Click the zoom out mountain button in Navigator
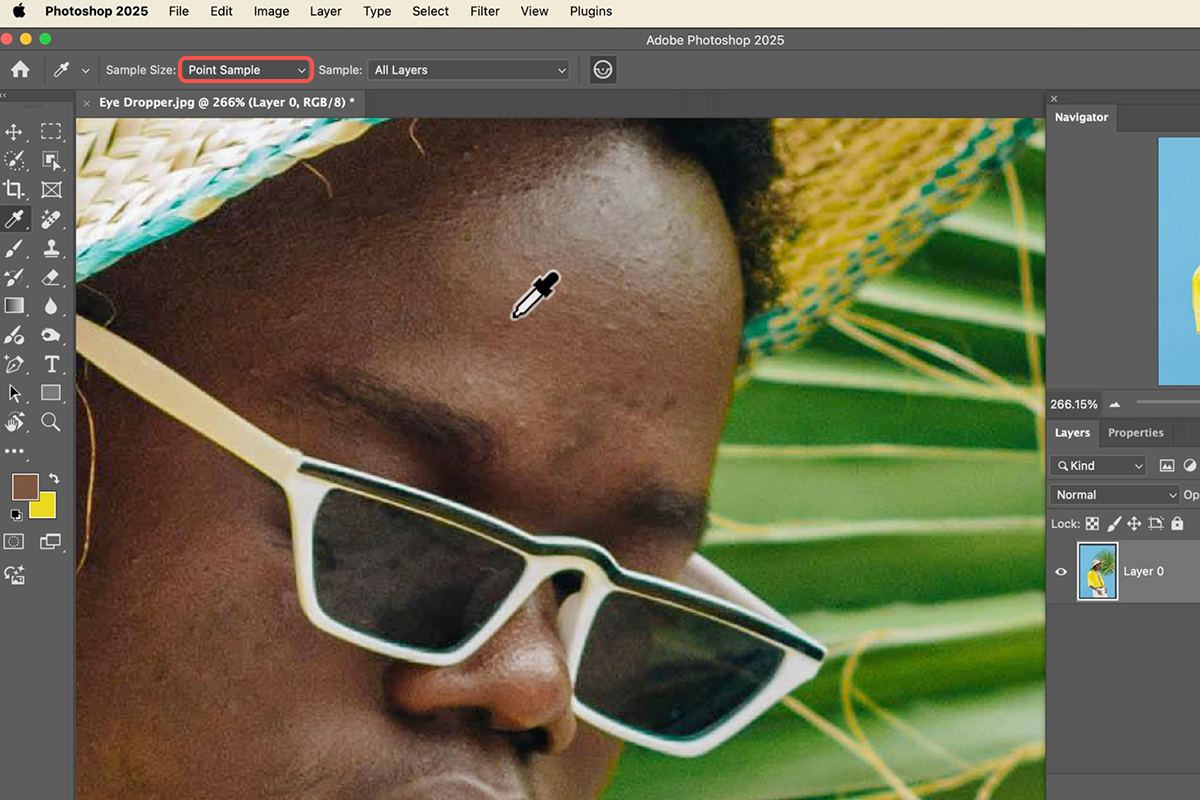This screenshot has width=1200, height=800. 1115,405
